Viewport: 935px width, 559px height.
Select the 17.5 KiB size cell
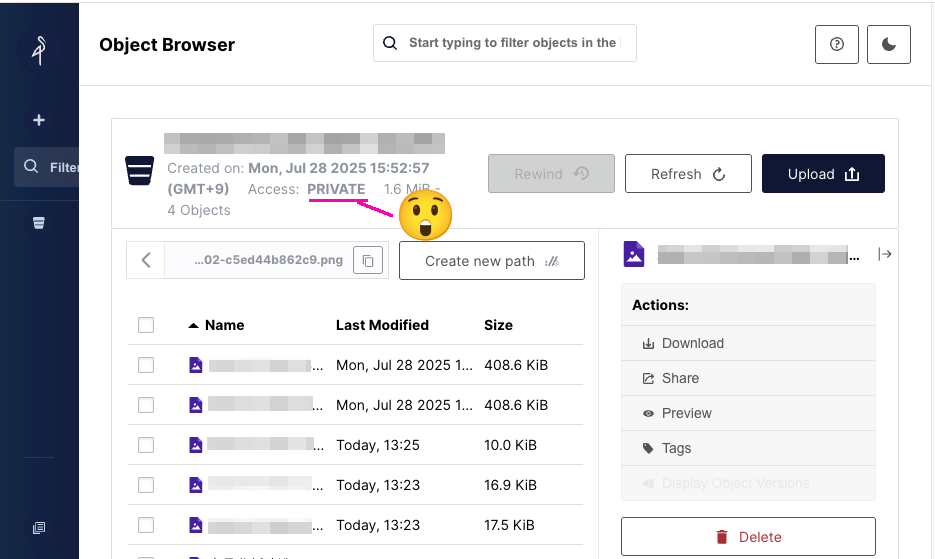point(509,525)
